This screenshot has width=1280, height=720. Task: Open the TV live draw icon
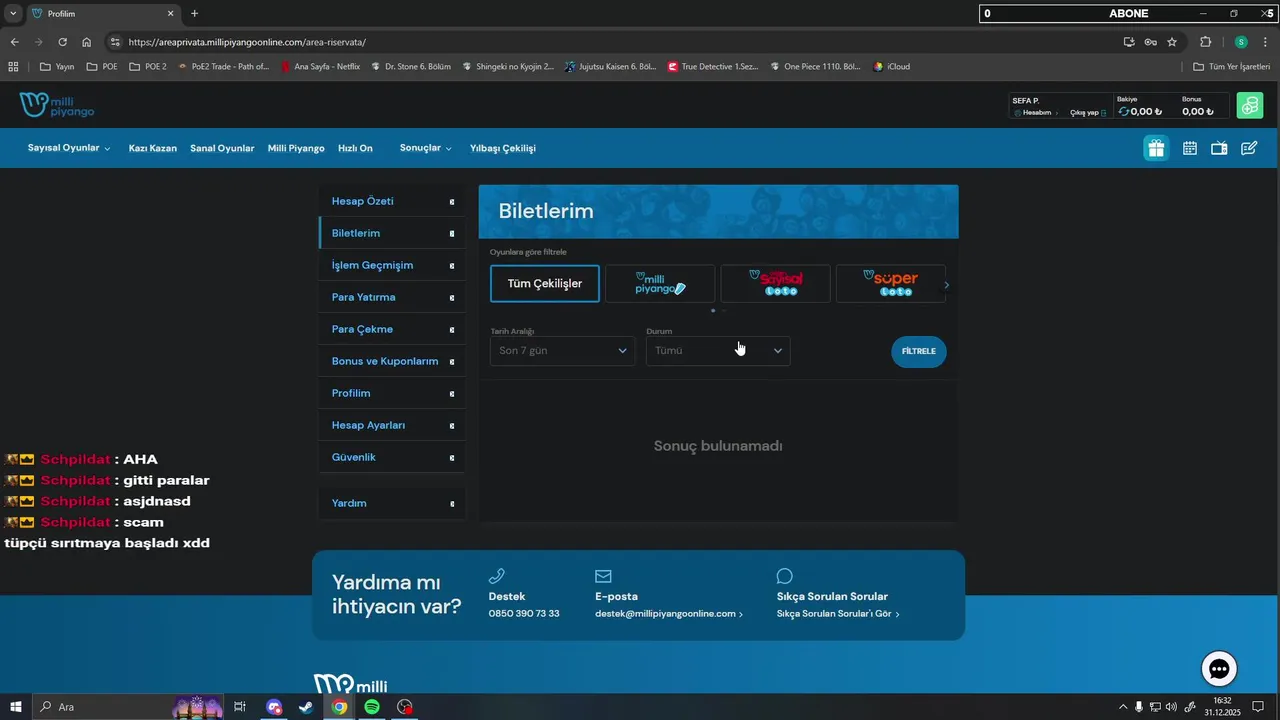[x=1219, y=148]
